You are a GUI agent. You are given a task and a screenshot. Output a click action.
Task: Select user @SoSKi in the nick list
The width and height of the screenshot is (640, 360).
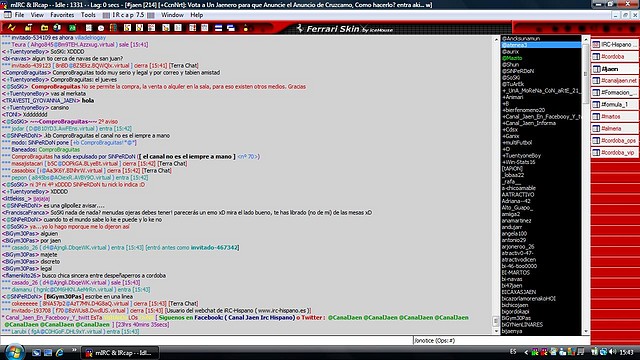(511, 78)
